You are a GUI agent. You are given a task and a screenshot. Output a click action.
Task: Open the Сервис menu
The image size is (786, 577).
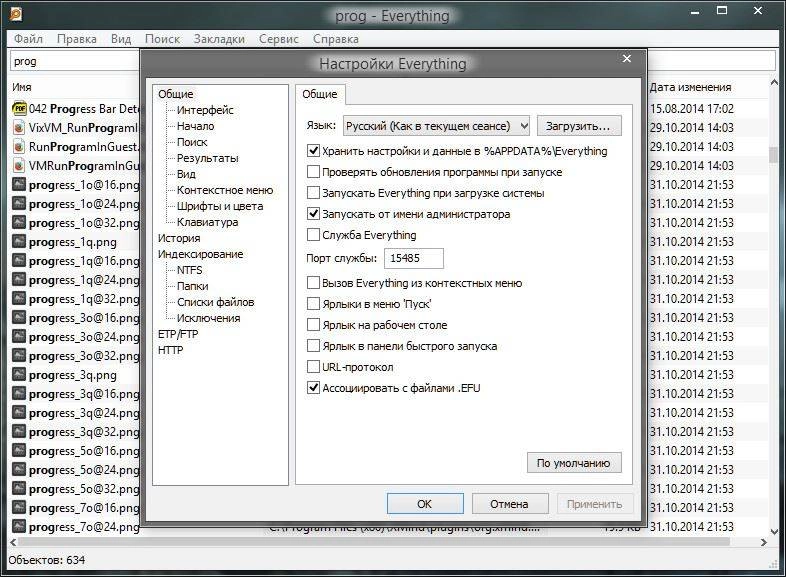click(x=279, y=39)
